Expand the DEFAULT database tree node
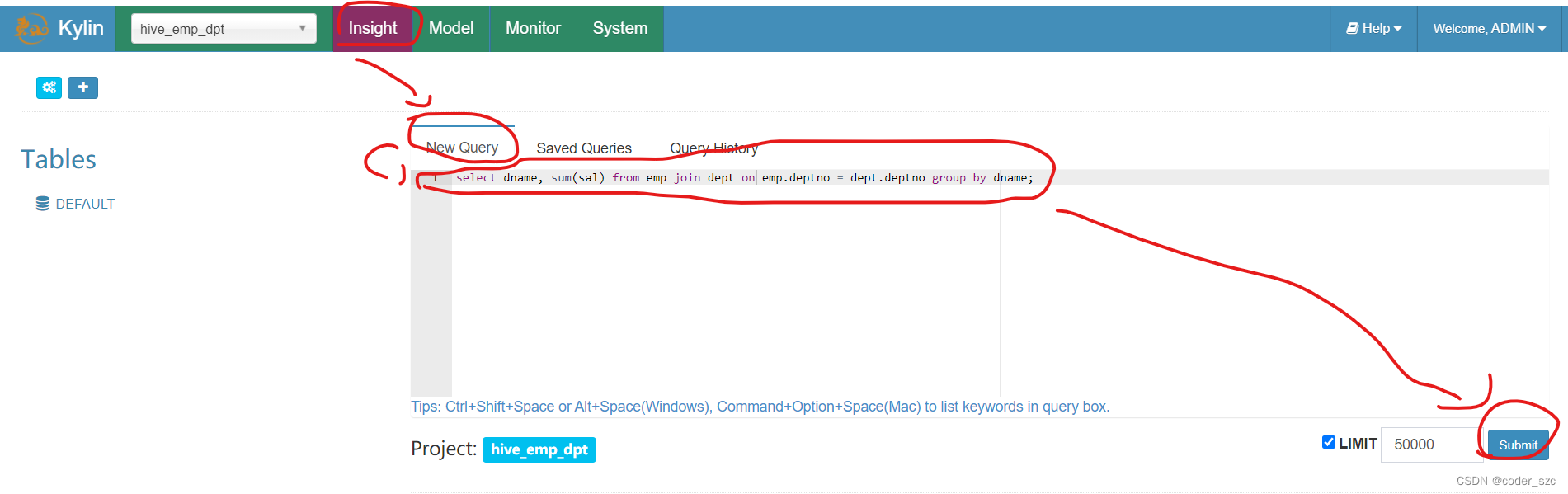Screen dimensions: 1568x494 (85, 204)
